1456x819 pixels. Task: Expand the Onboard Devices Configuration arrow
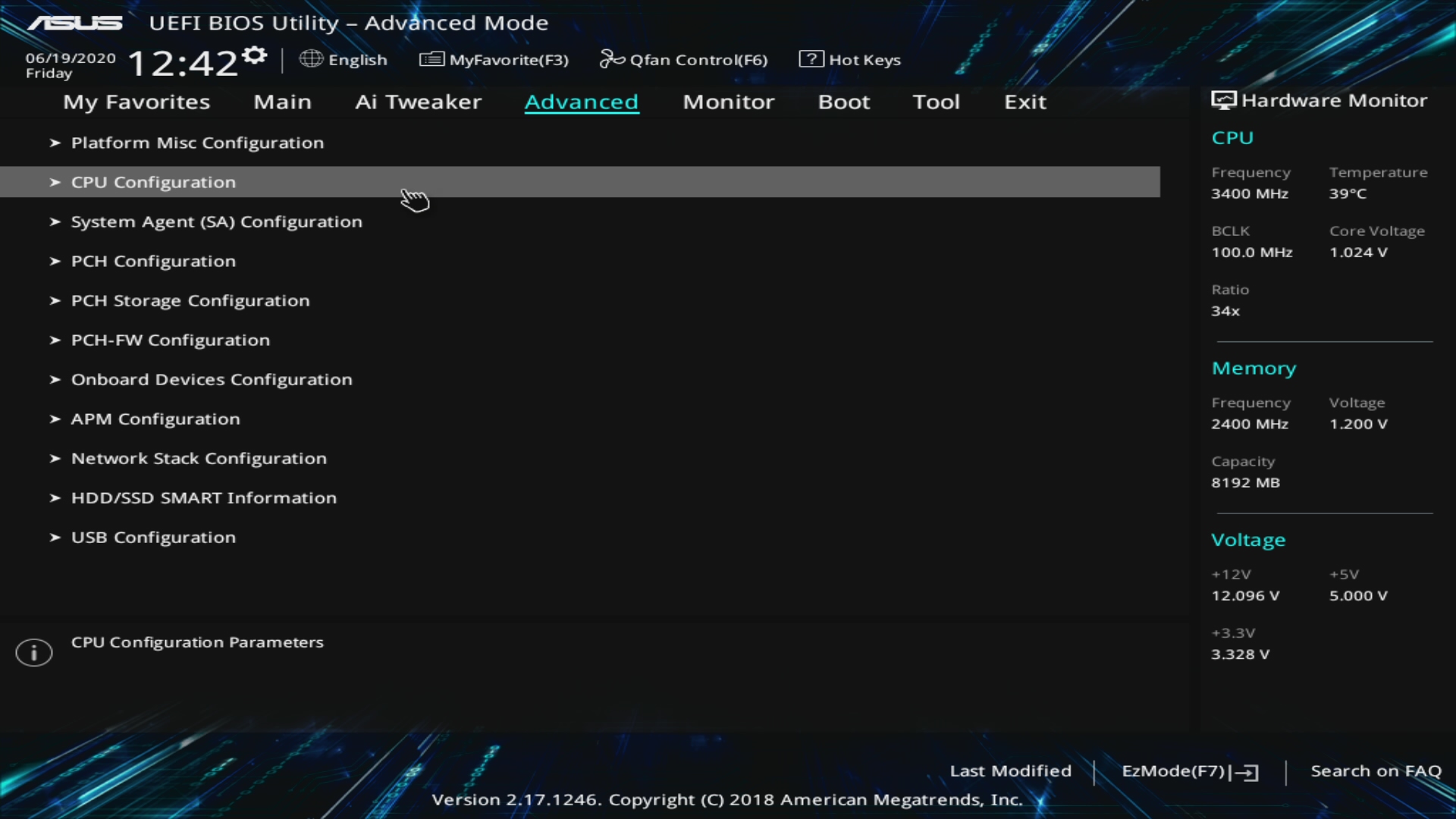[x=55, y=379]
